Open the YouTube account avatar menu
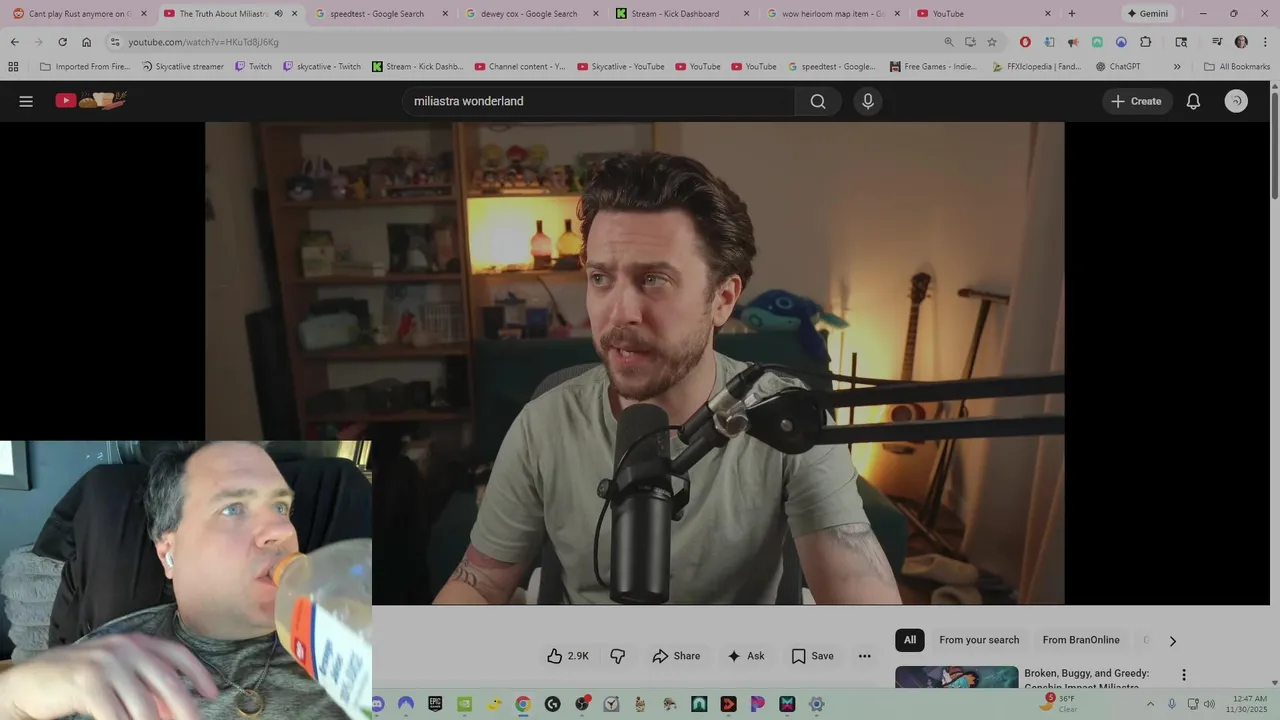 (1236, 101)
